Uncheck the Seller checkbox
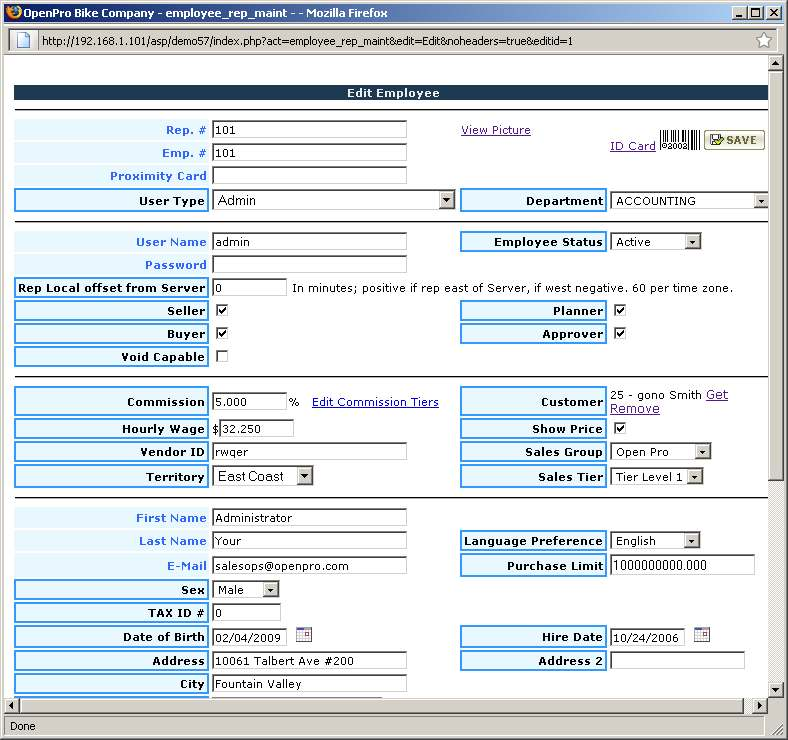Screen dimensions: 788x740 click(222, 311)
